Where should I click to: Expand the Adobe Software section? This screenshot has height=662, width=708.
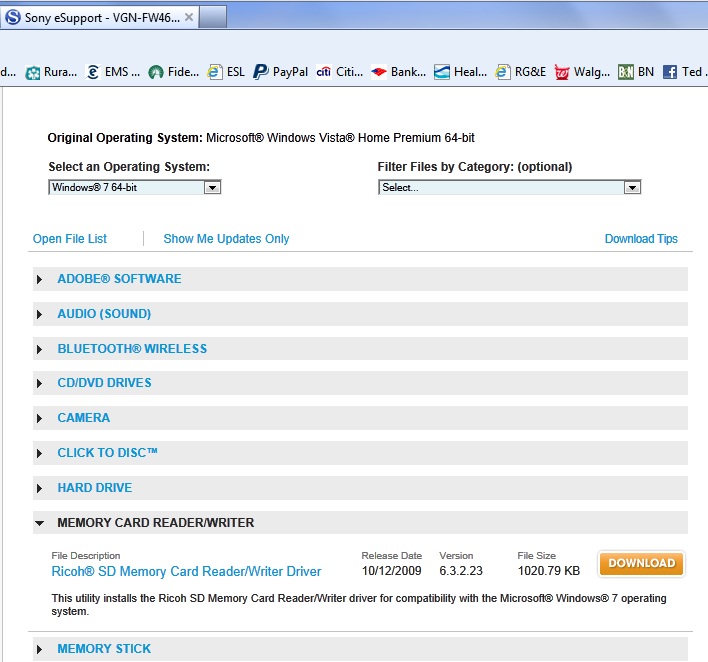point(119,279)
